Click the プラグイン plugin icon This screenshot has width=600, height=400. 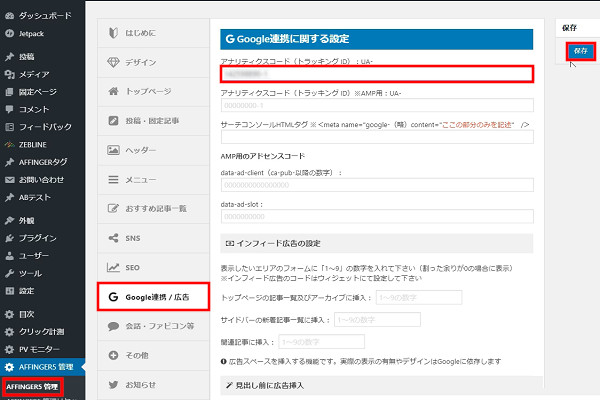(10, 238)
